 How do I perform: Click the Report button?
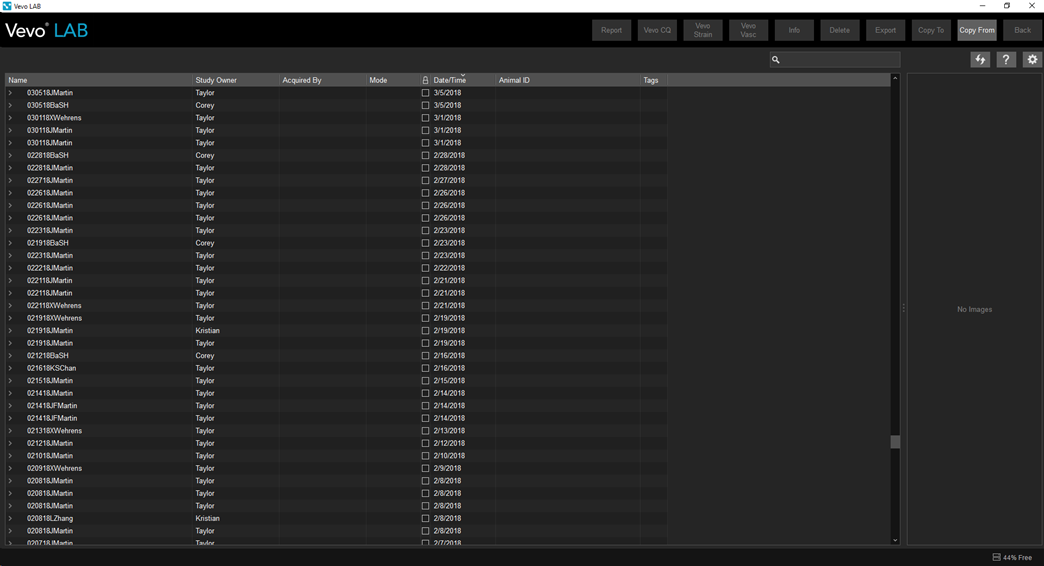tap(611, 30)
